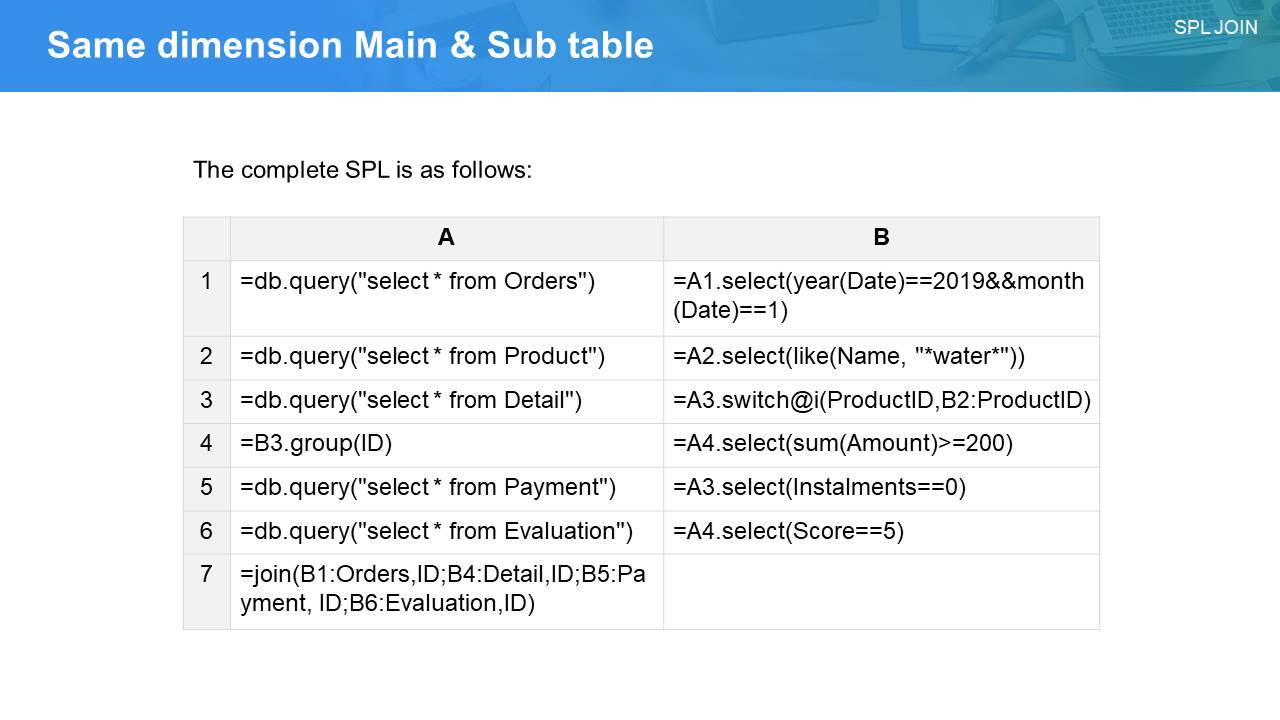
Task: Click the slide title "Same dimension Main & Sub table"
Action: [x=350, y=46]
